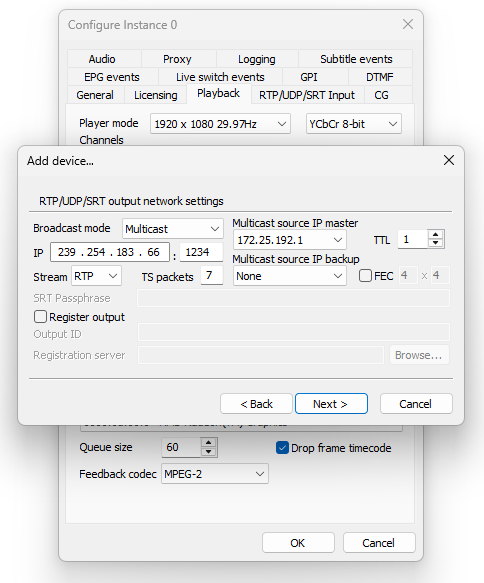Open the YCbCr 8-bit dropdown
This screenshot has width=484, height=583.
point(354,124)
